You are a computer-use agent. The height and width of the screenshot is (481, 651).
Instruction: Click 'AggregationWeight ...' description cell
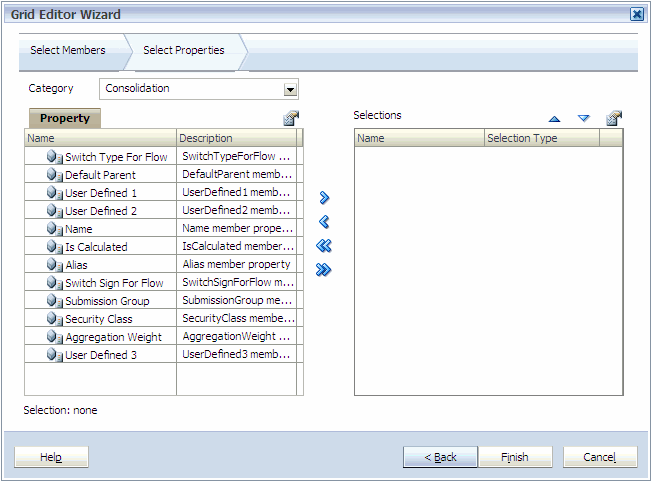click(237, 336)
